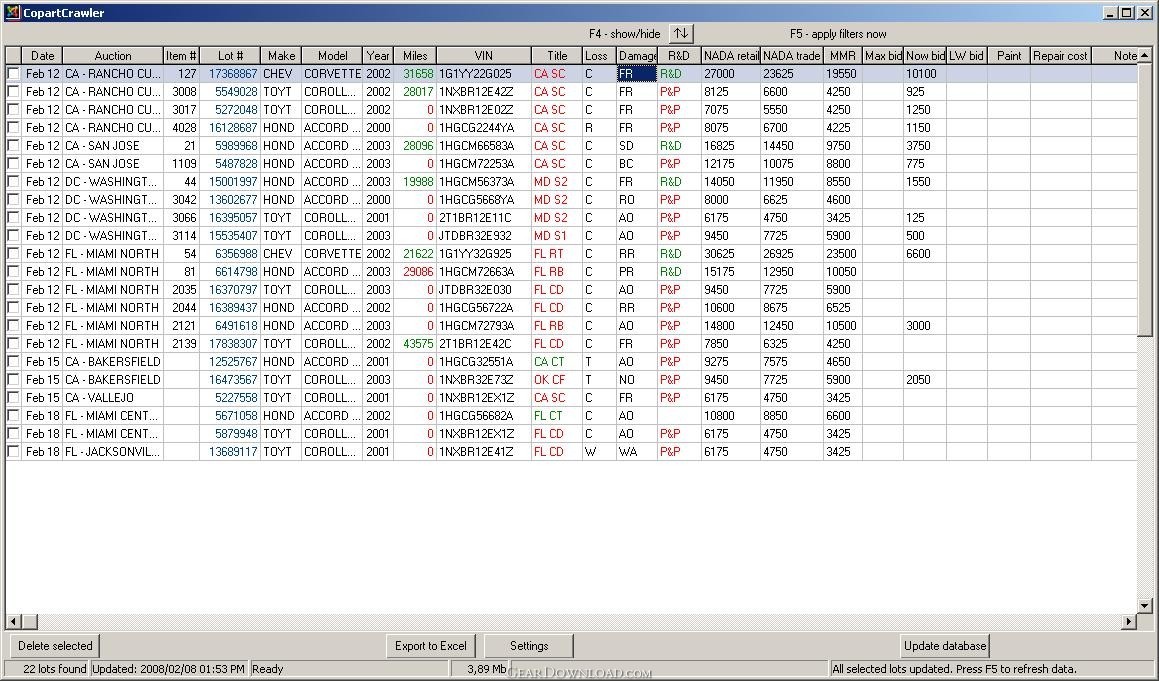Sort the table by Date column header
Viewport: 1159px width, 681px height.
[x=43, y=56]
